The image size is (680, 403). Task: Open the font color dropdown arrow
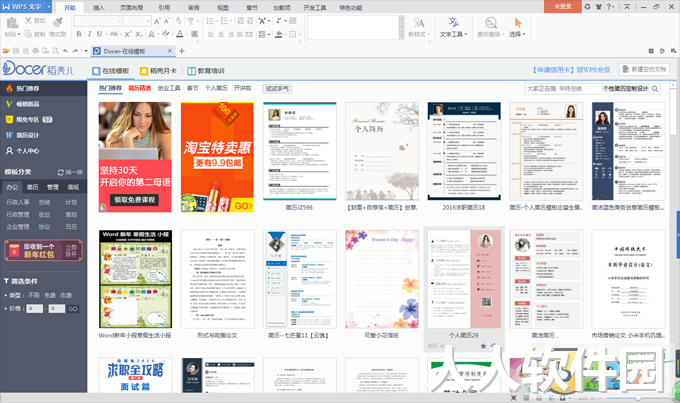186,34
